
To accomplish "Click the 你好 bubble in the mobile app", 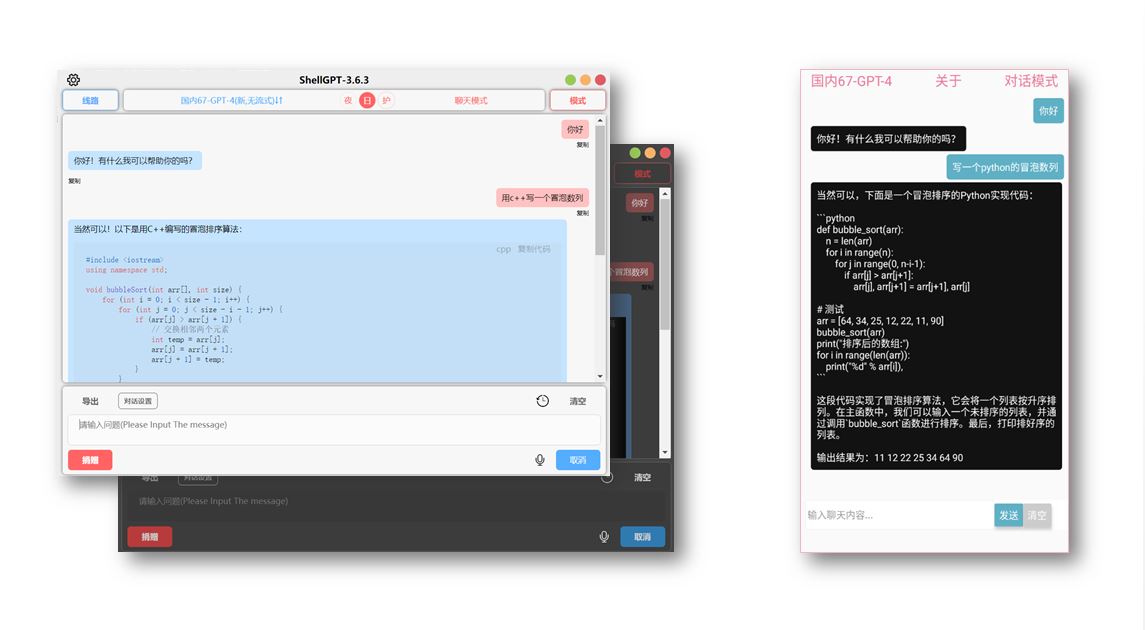I will pos(1049,111).
